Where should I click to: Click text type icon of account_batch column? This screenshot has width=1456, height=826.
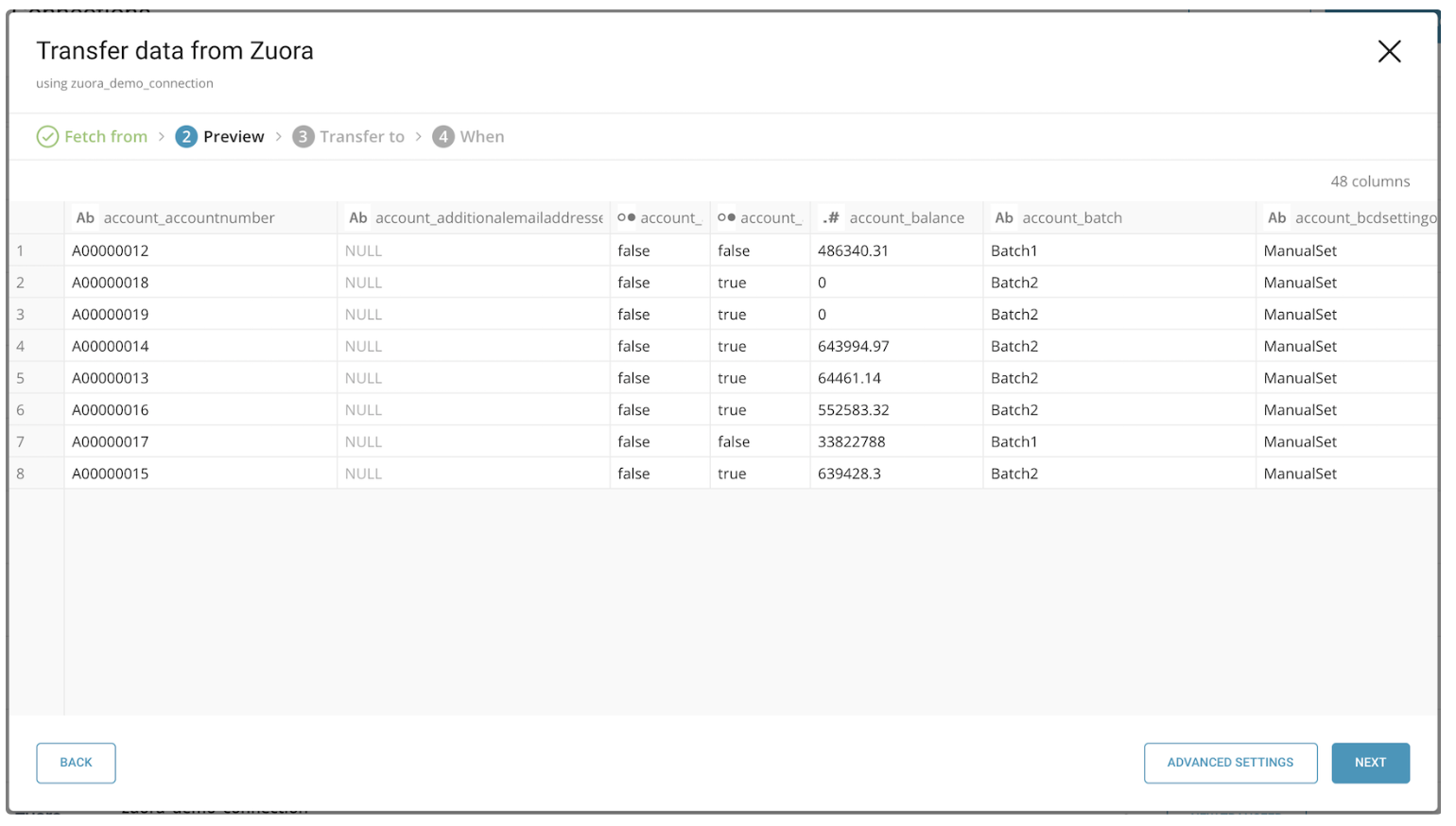click(x=1004, y=218)
